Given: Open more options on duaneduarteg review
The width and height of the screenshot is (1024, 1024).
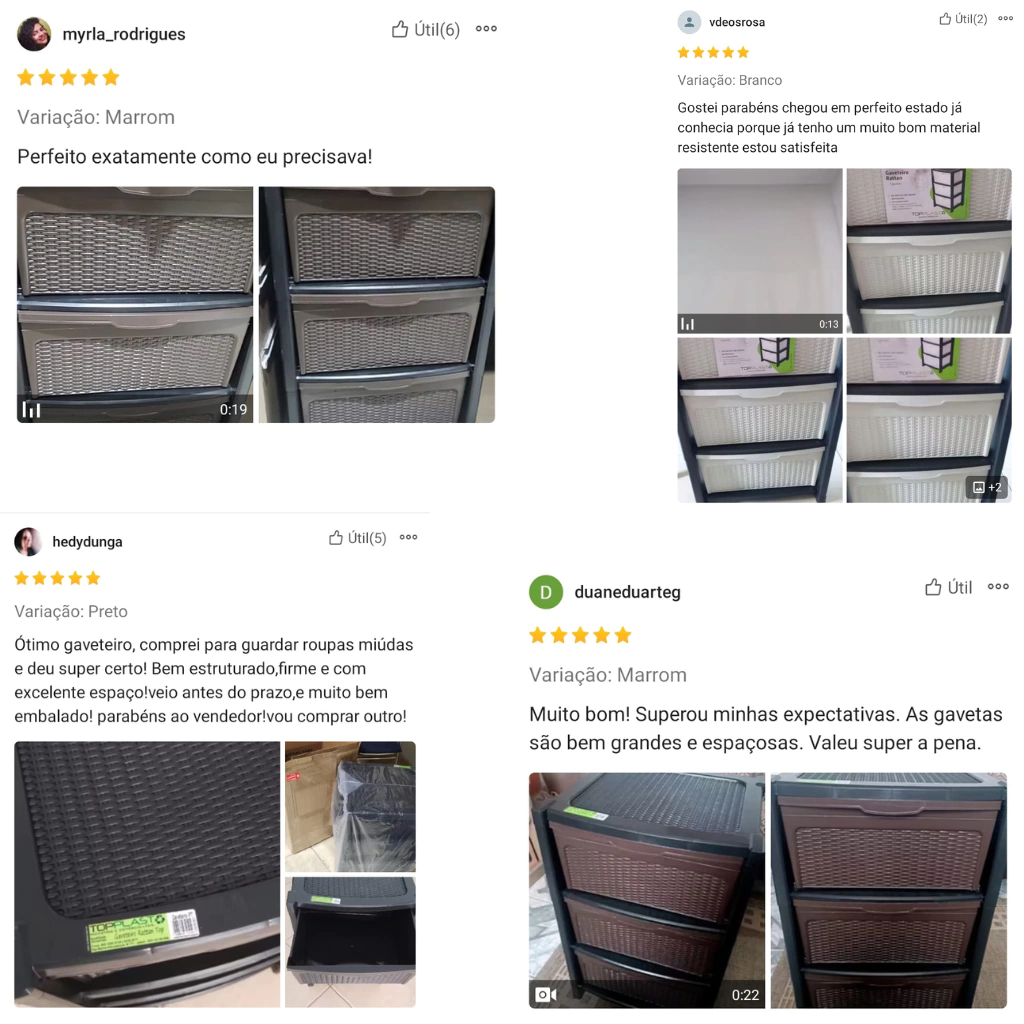Looking at the screenshot, I should pos(999,586).
